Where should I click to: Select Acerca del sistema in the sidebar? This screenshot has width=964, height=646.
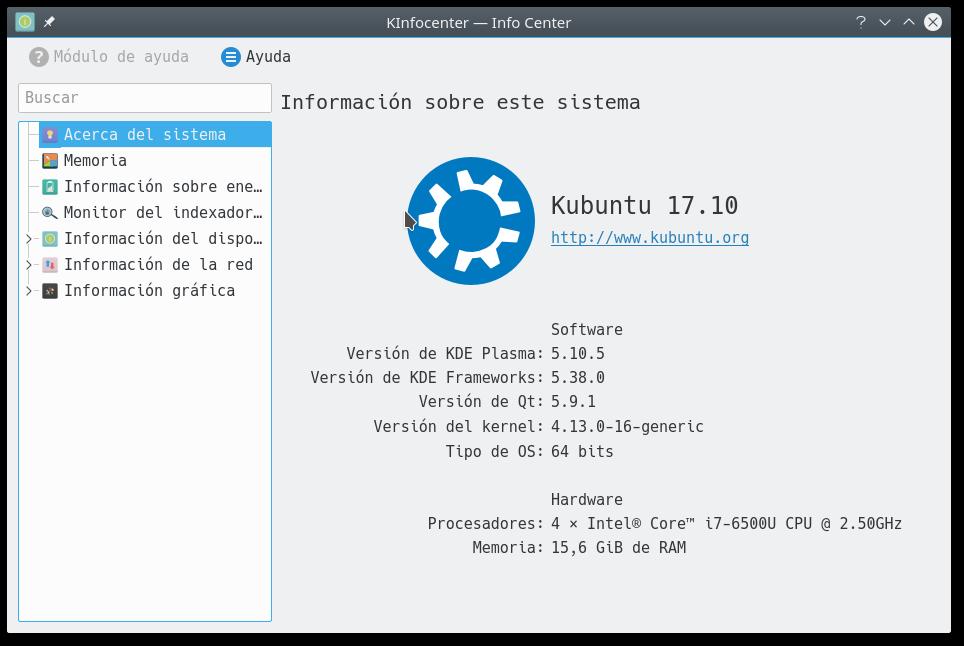point(155,135)
